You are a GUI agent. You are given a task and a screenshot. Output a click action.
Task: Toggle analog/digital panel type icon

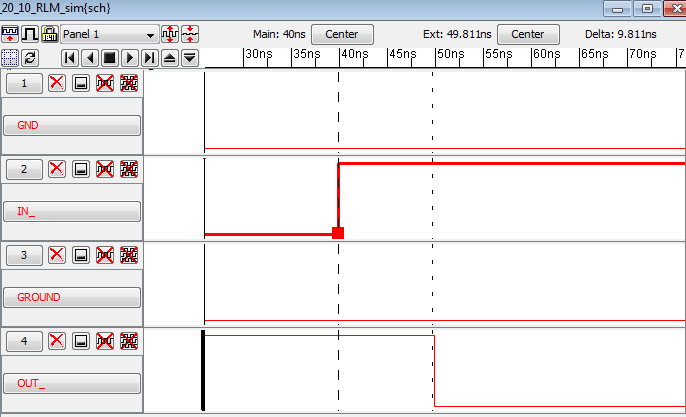pyautogui.click(x=30, y=34)
